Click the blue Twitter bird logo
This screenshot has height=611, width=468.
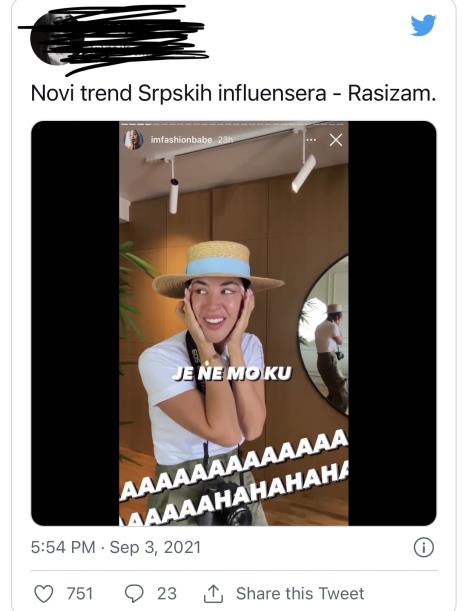point(423,25)
